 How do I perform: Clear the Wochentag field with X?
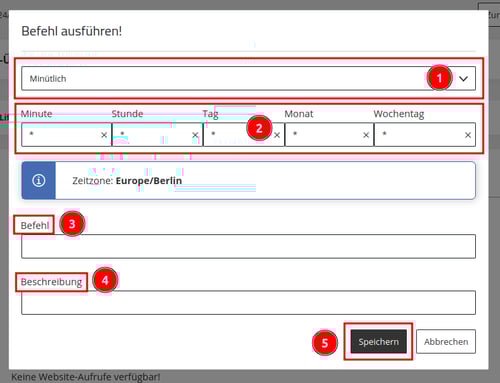tap(468, 135)
